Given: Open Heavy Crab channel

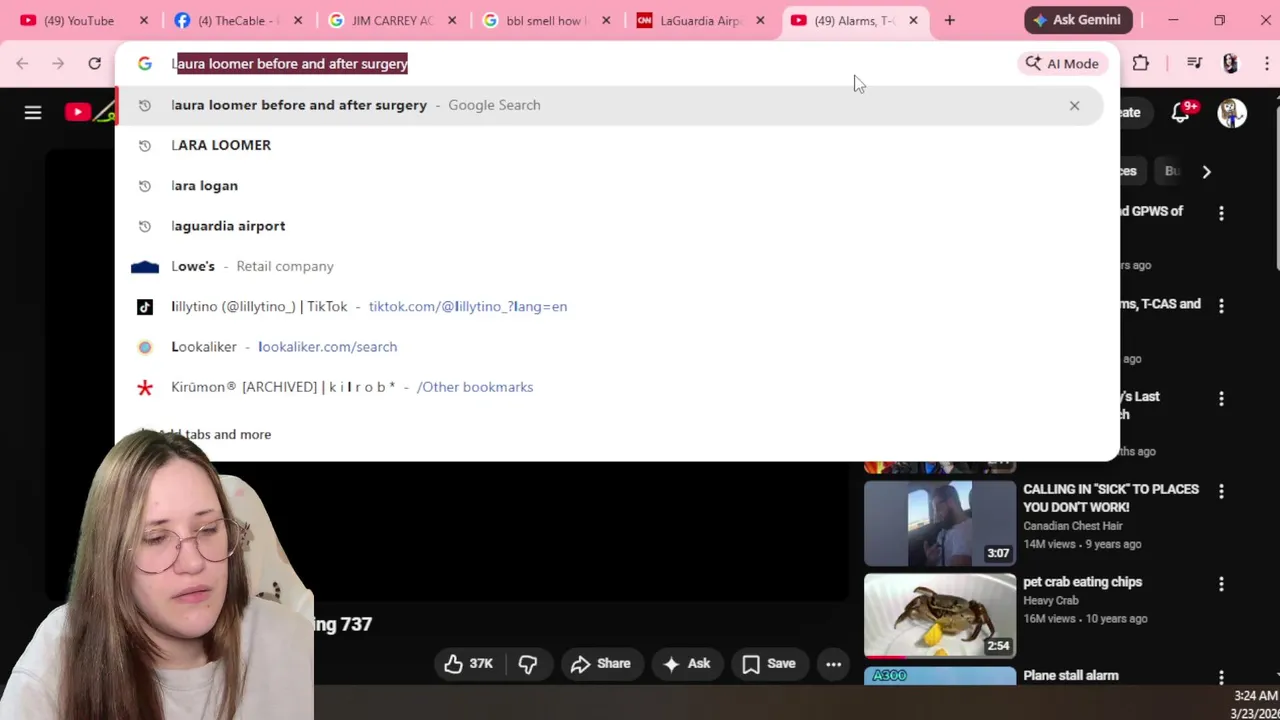Looking at the screenshot, I should [1051, 600].
